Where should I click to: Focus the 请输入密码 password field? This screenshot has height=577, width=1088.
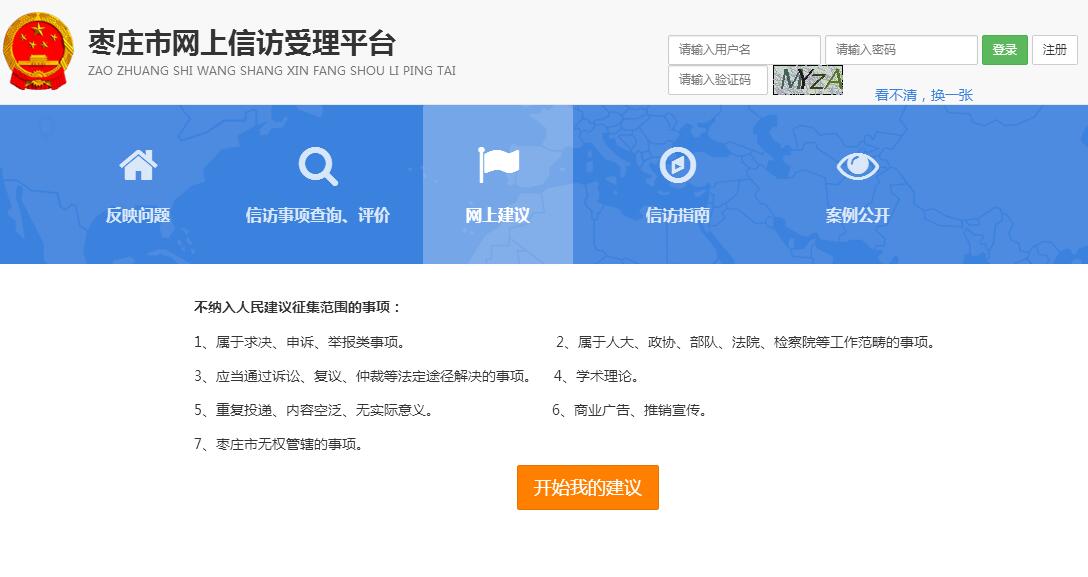point(900,50)
